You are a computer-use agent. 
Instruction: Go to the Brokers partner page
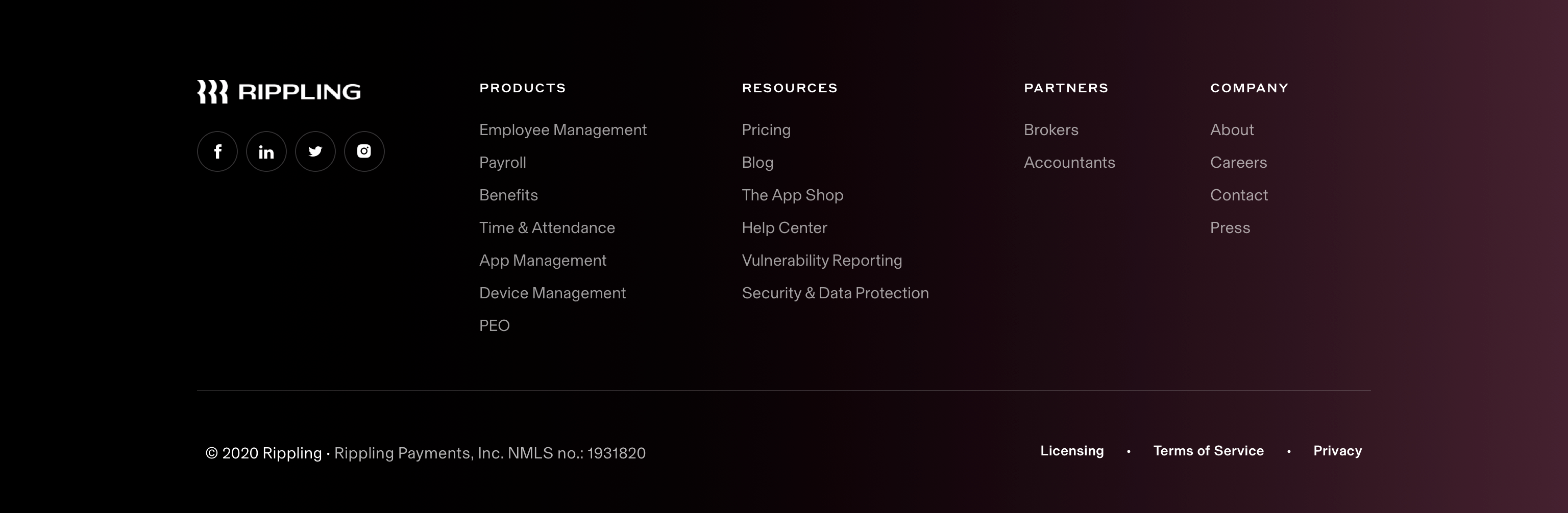(1050, 130)
